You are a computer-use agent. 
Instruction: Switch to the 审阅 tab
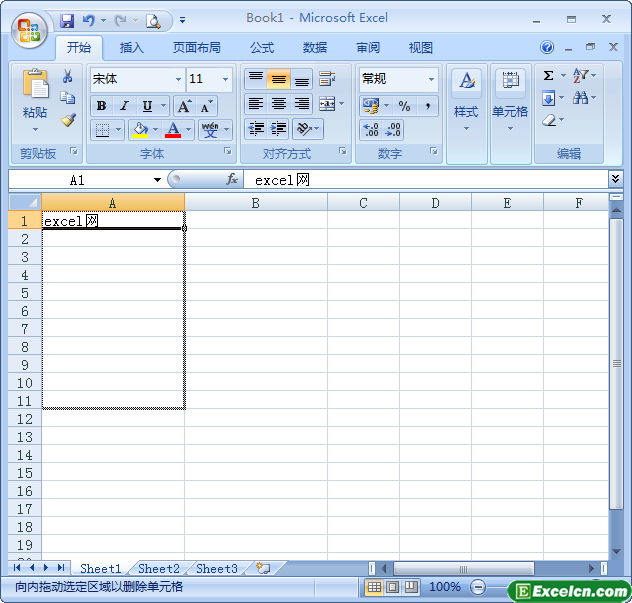tap(368, 48)
